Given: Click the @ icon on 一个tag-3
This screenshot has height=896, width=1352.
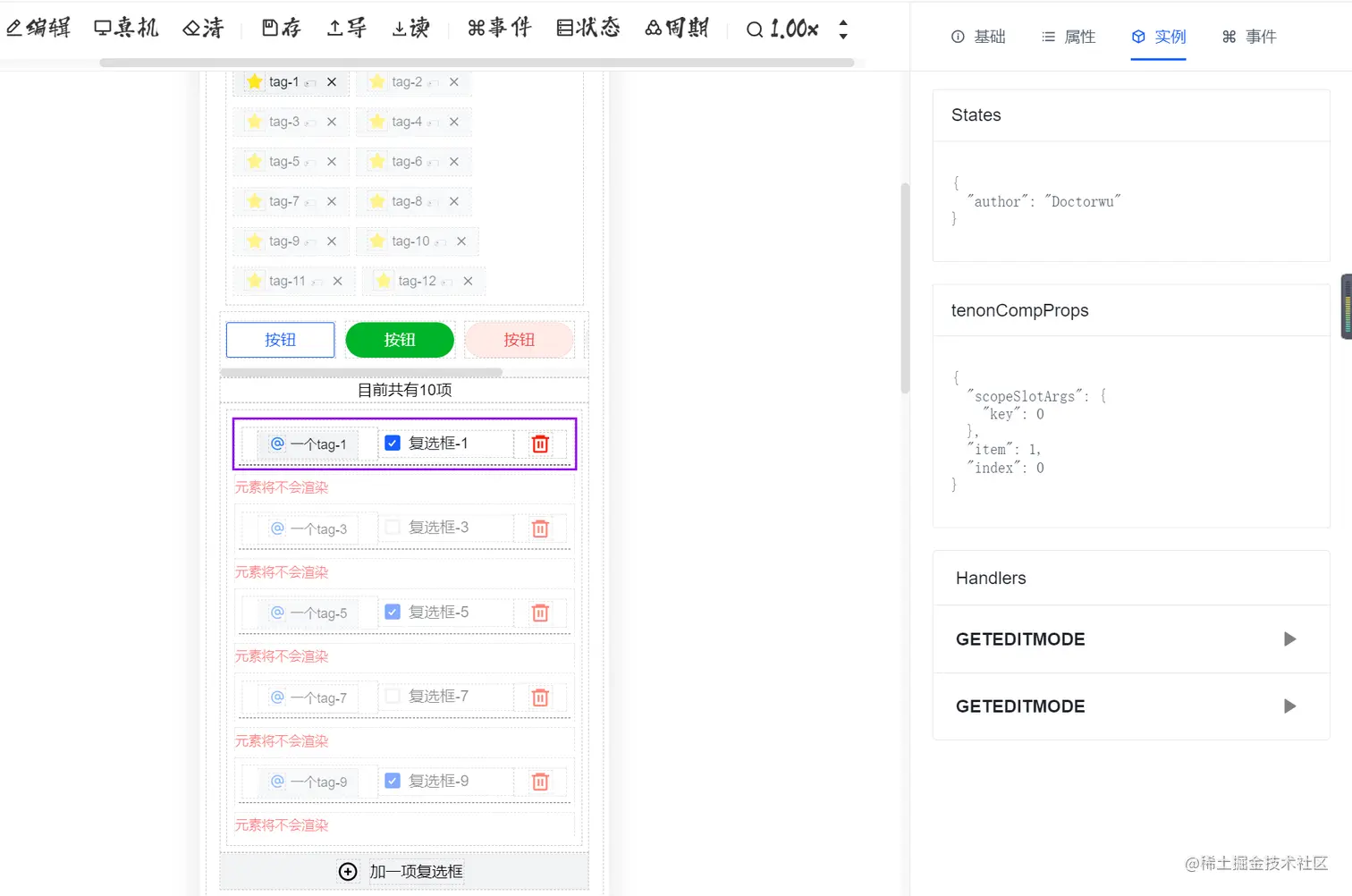Looking at the screenshot, I should click(277, 528).
